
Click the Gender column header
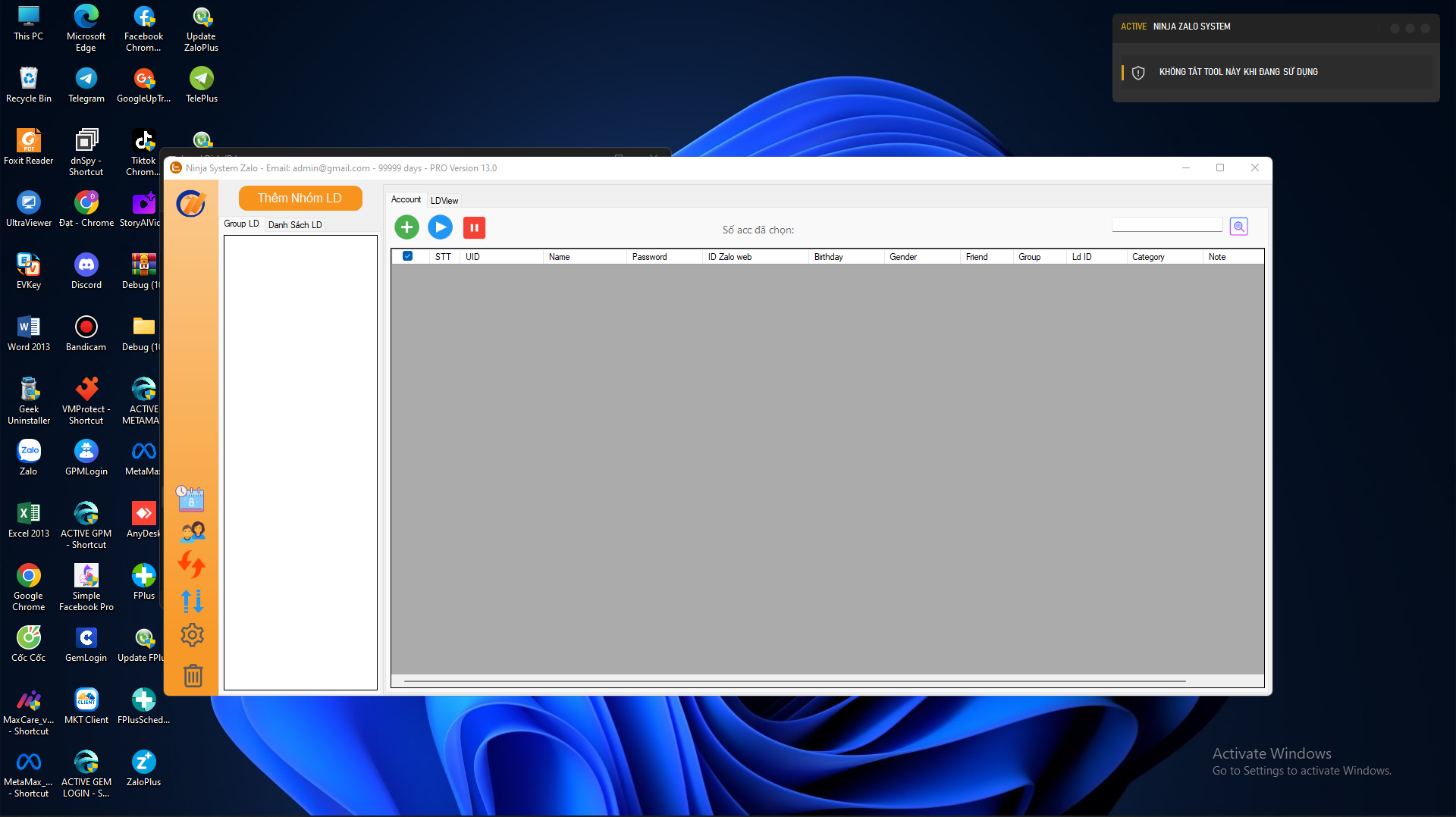coord(922,257)
